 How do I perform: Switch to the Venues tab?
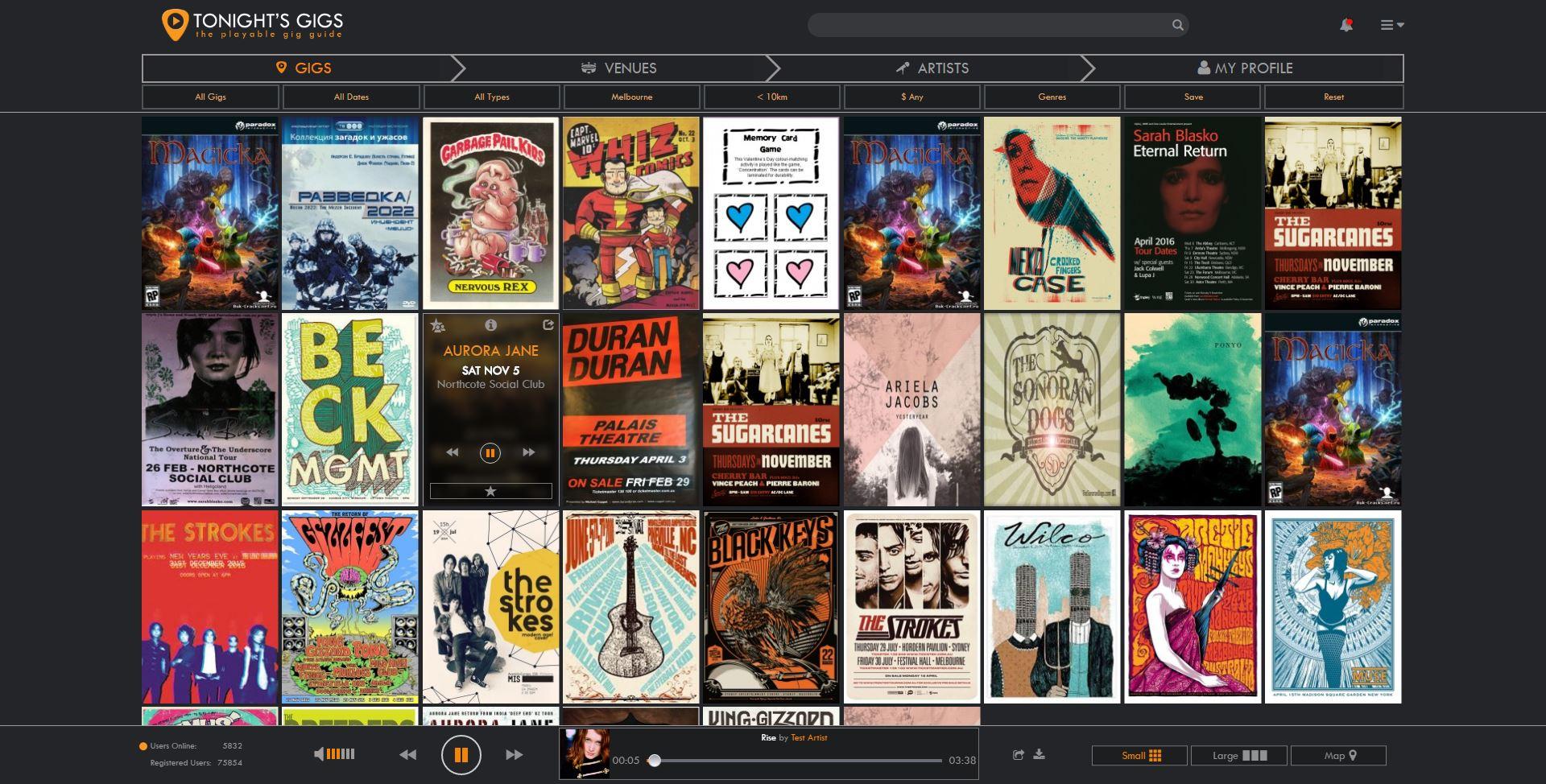pos(618,68)
